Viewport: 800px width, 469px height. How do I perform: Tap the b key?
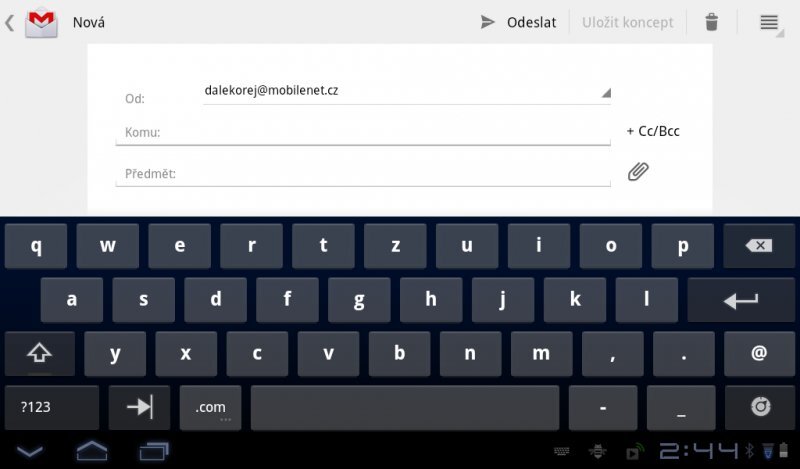coord(399,354)
